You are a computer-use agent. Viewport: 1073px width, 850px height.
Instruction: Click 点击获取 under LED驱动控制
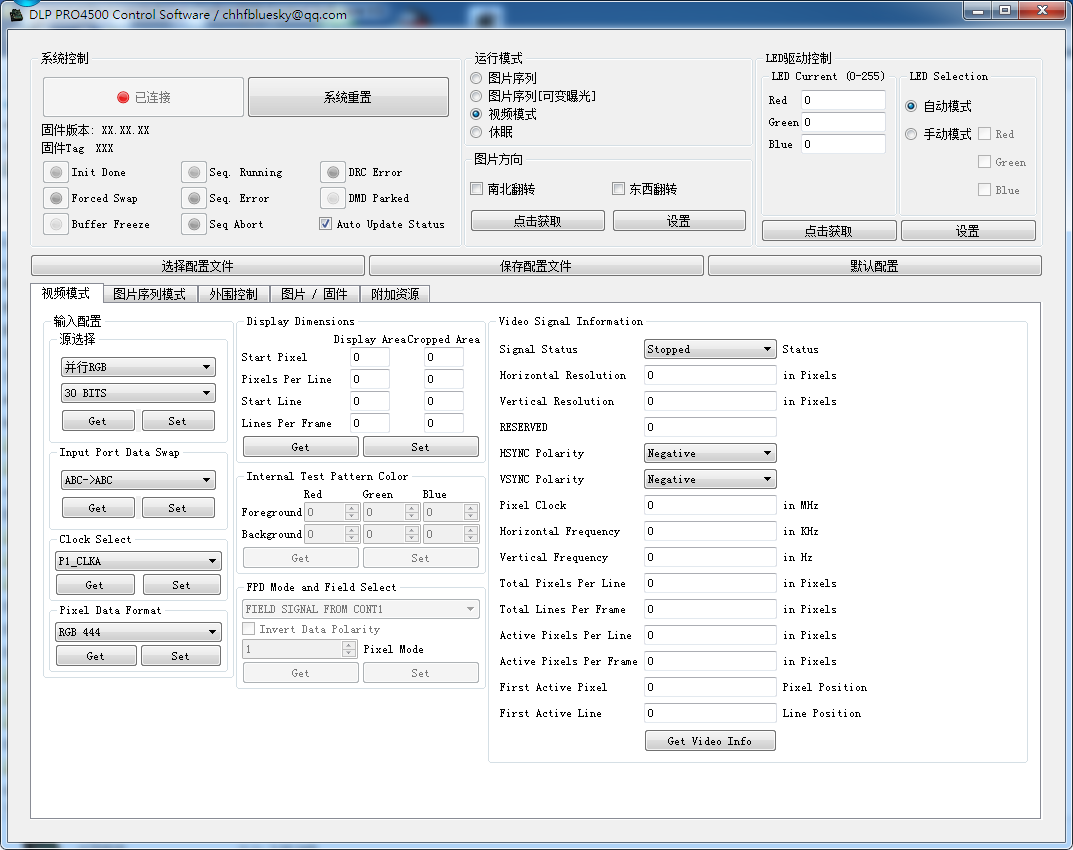pos(829,231)
